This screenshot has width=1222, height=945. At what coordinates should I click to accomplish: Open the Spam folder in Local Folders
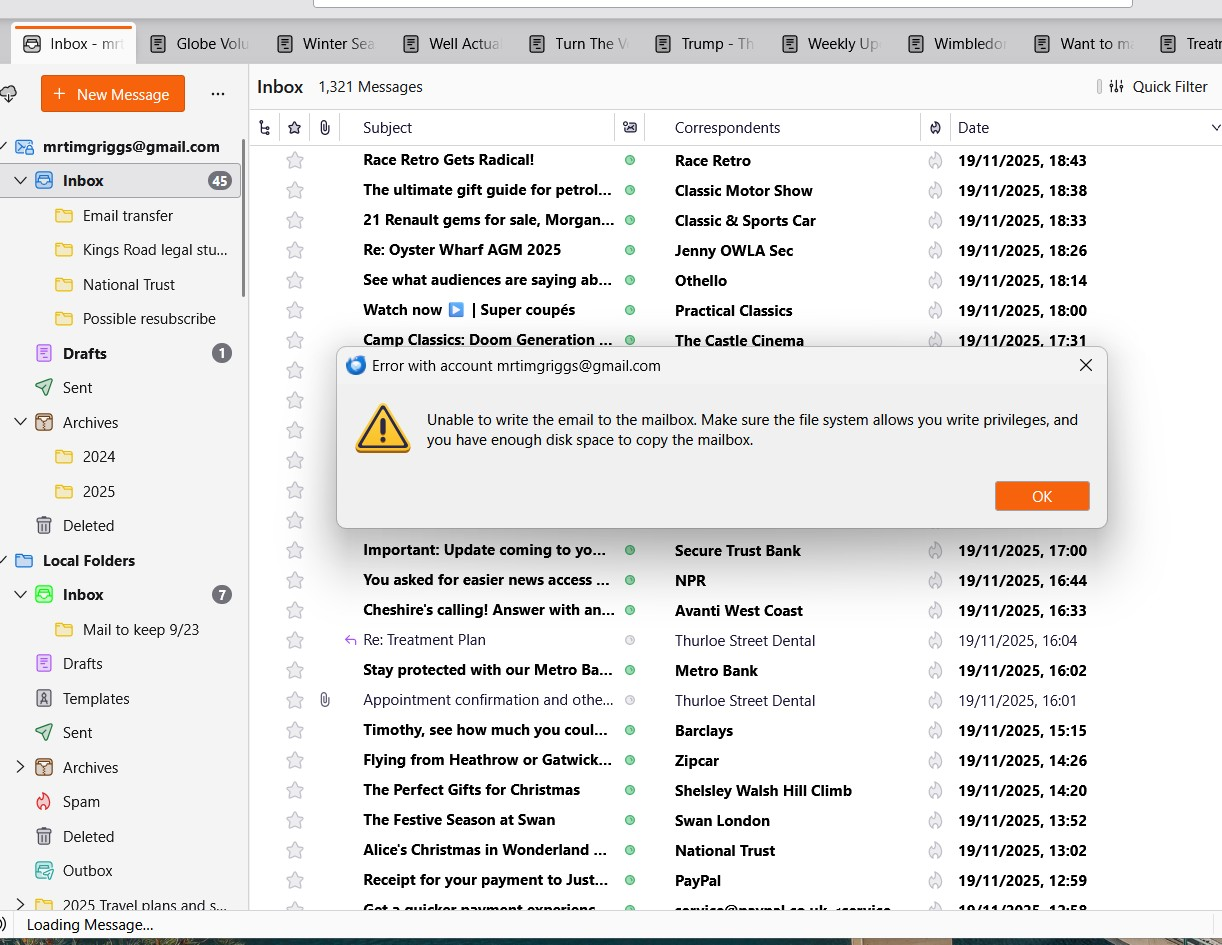81,802
